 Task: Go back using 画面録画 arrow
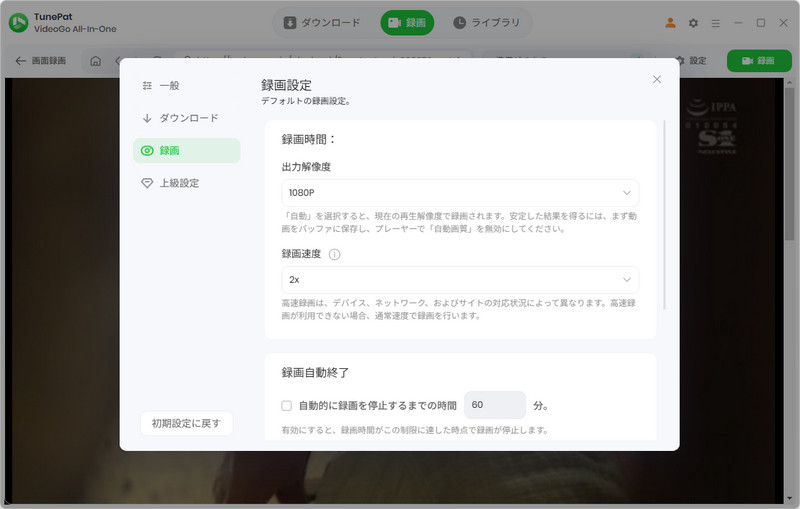(40, 61)
